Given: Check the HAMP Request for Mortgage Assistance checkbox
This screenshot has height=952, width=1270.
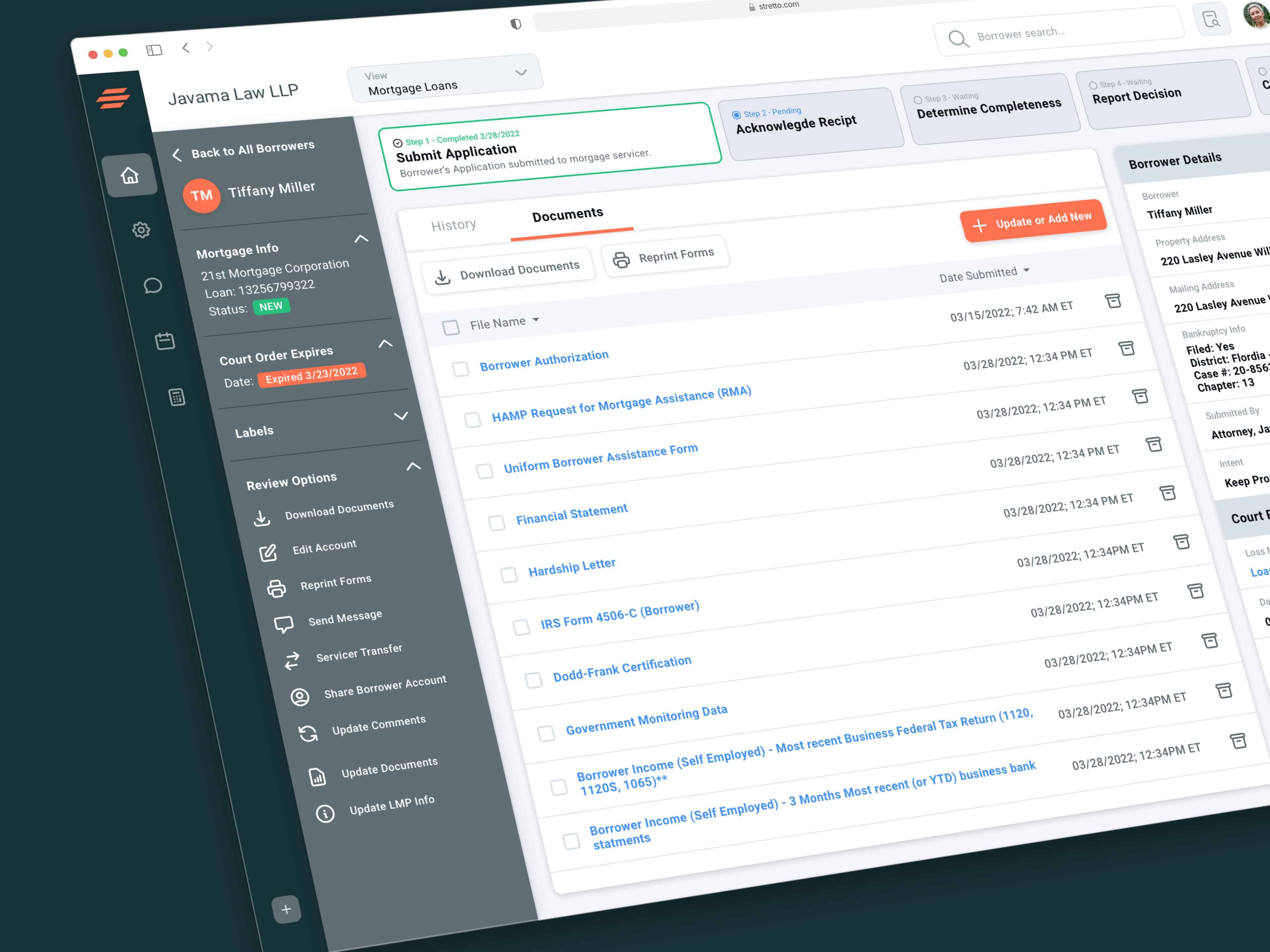Looking at the screenshot, I should coord(473,419).
